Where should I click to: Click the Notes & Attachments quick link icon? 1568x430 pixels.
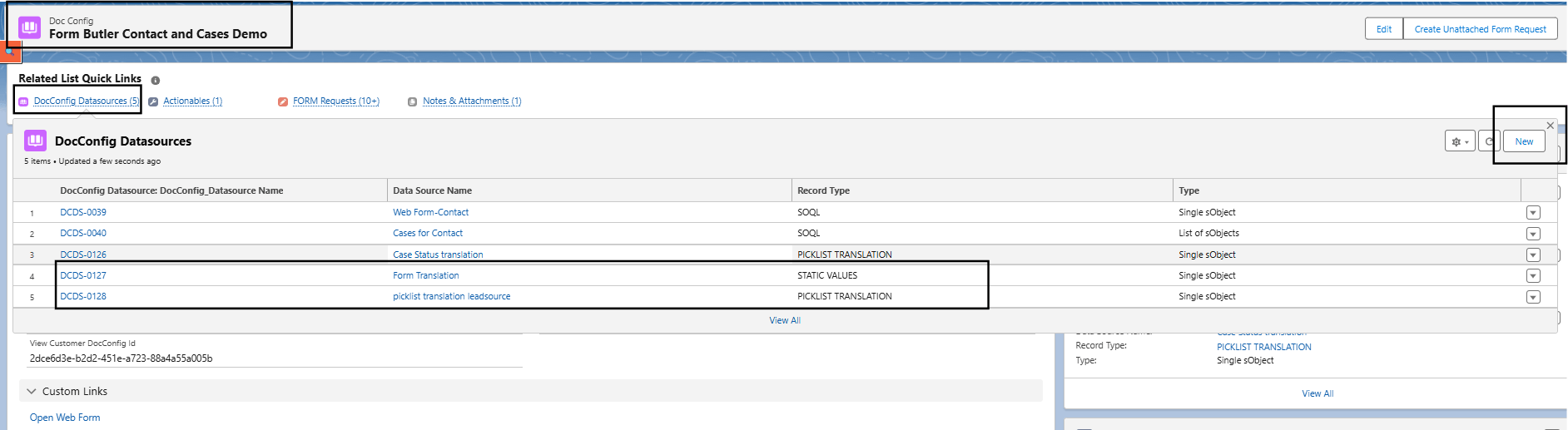tap(412, 101)
